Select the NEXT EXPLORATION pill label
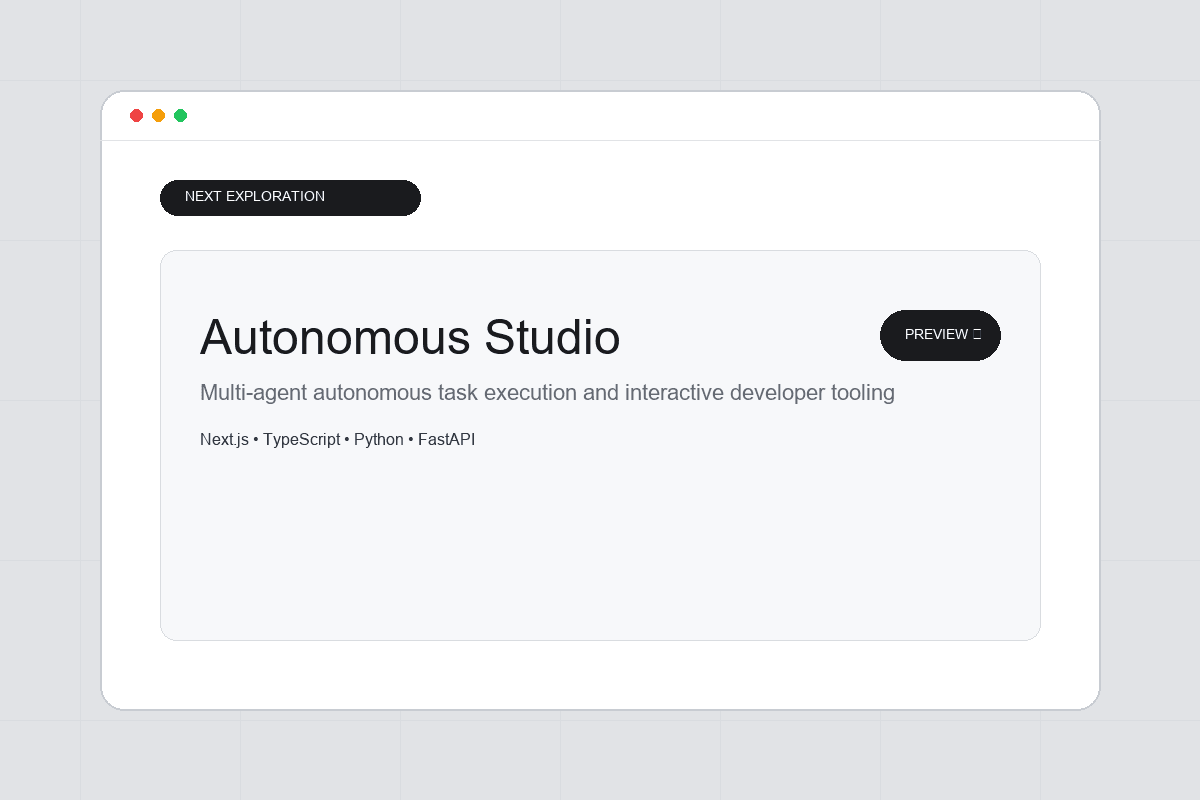1200x800 pixels. click(290, 197)
